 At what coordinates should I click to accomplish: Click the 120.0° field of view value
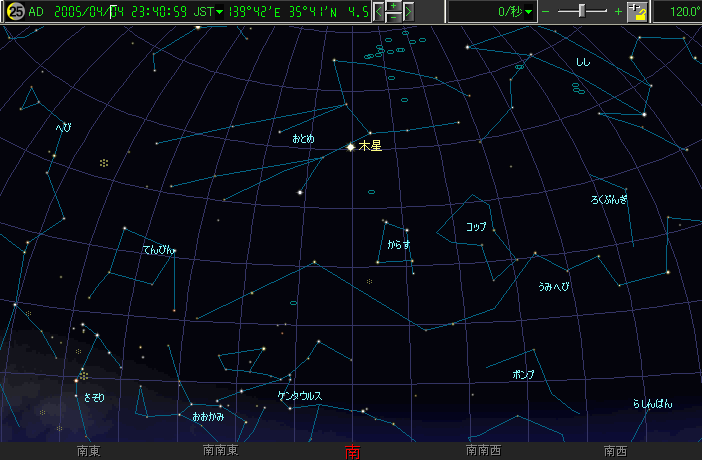pyautogui.click(x=683, y=12)
